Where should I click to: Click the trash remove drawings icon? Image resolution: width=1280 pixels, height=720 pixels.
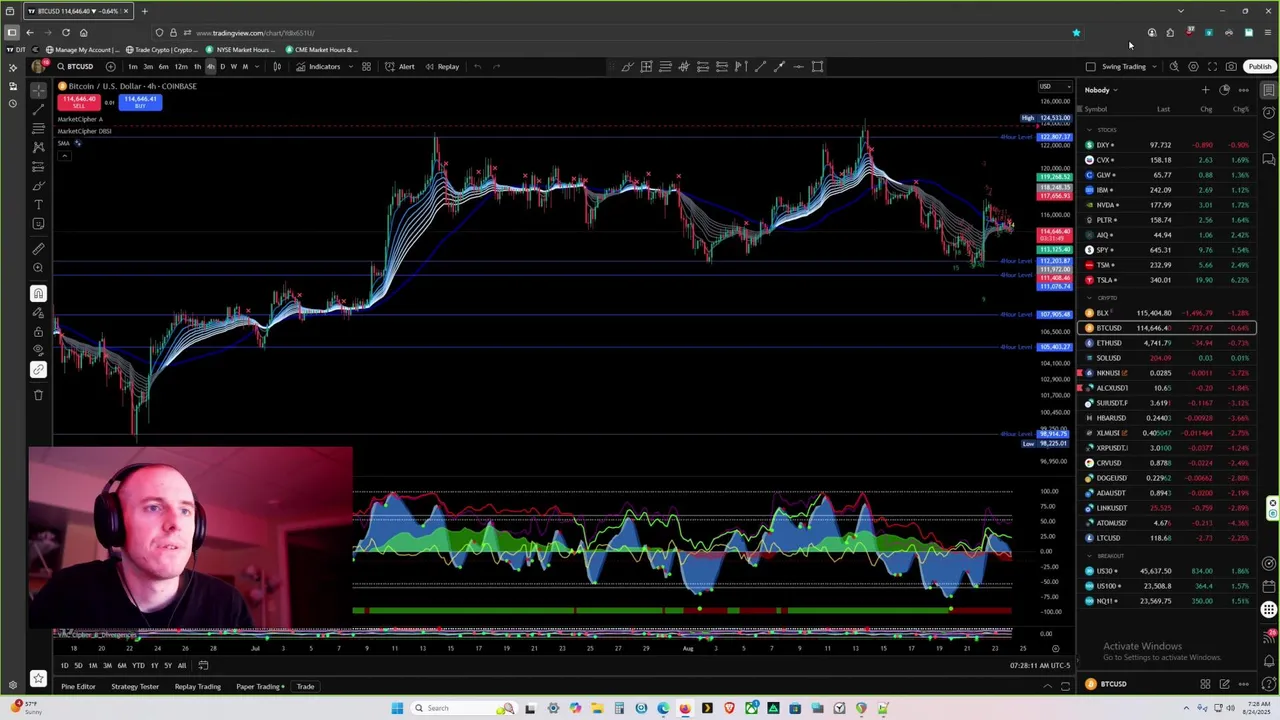point(38,395)
